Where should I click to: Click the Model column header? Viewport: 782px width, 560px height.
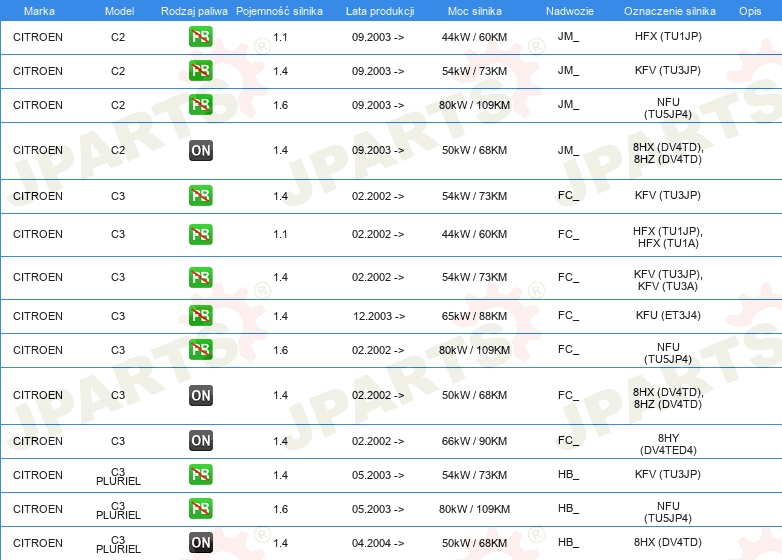[x=119, y=11]
